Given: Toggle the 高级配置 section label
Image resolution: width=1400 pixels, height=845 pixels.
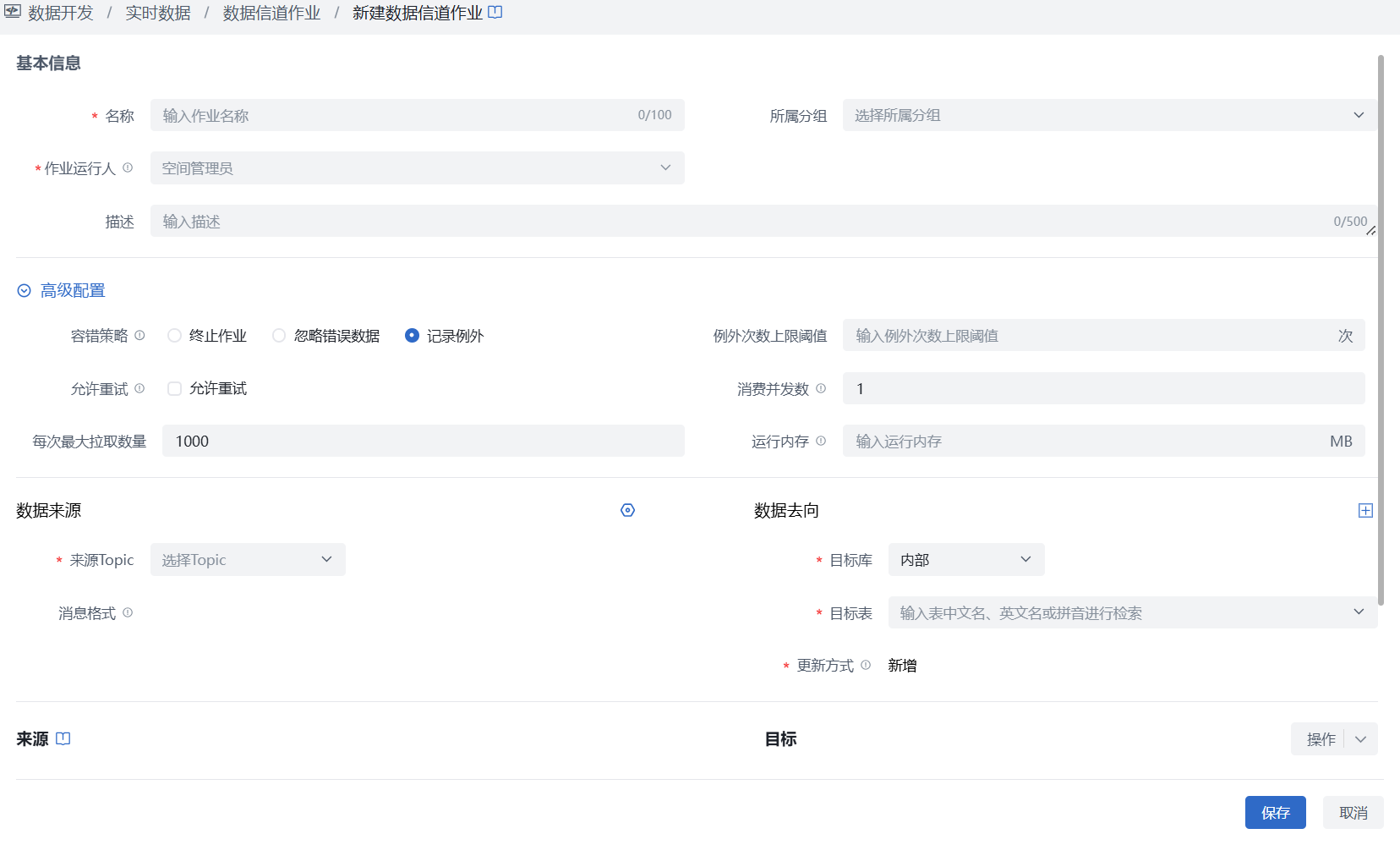Looking at the screenshot, I should (x=73, y=291).
